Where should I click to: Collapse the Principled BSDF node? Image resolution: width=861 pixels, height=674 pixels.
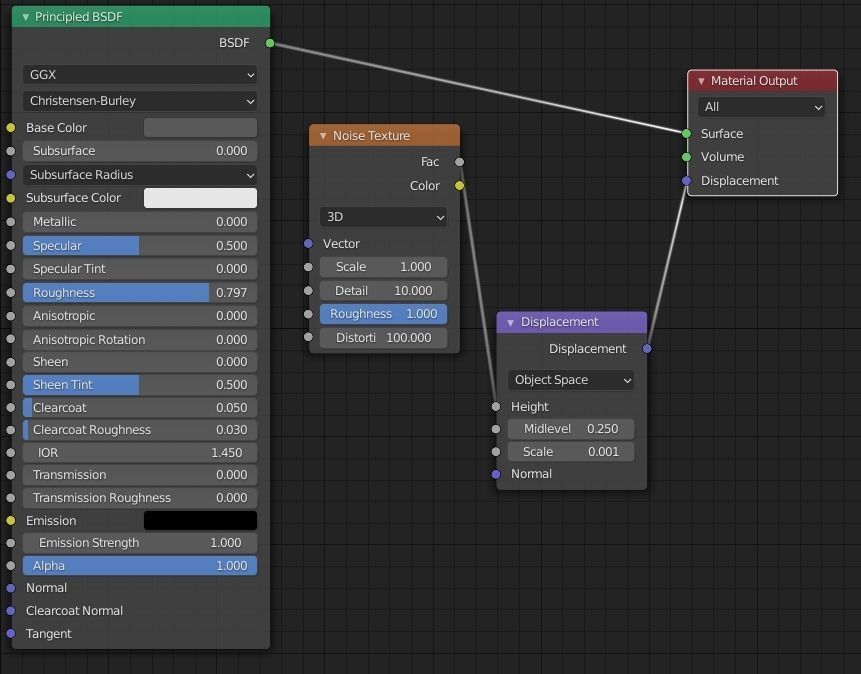(x=25, y=17)
